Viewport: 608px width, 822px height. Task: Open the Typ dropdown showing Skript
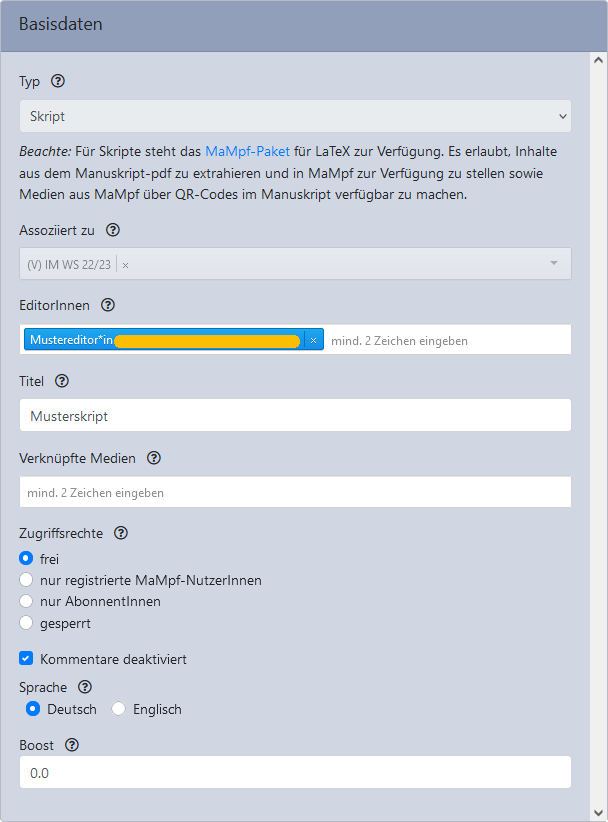coord(295,116)
